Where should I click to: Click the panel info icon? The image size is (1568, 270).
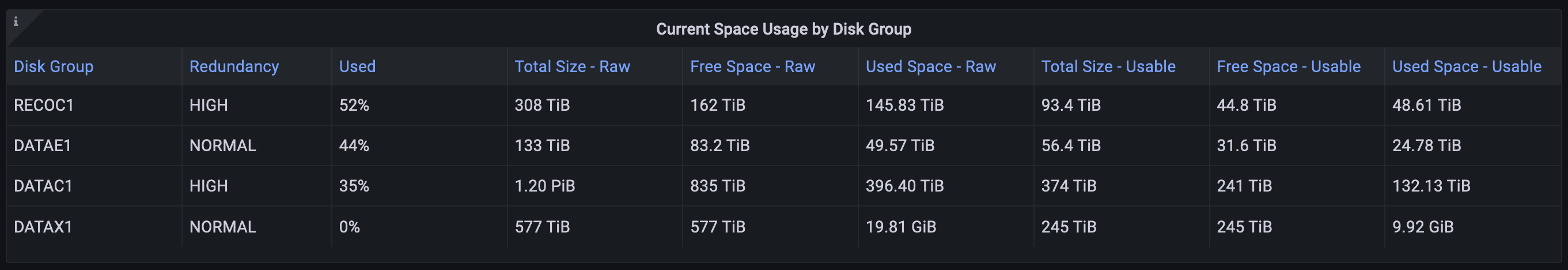(x=16, y=22)
